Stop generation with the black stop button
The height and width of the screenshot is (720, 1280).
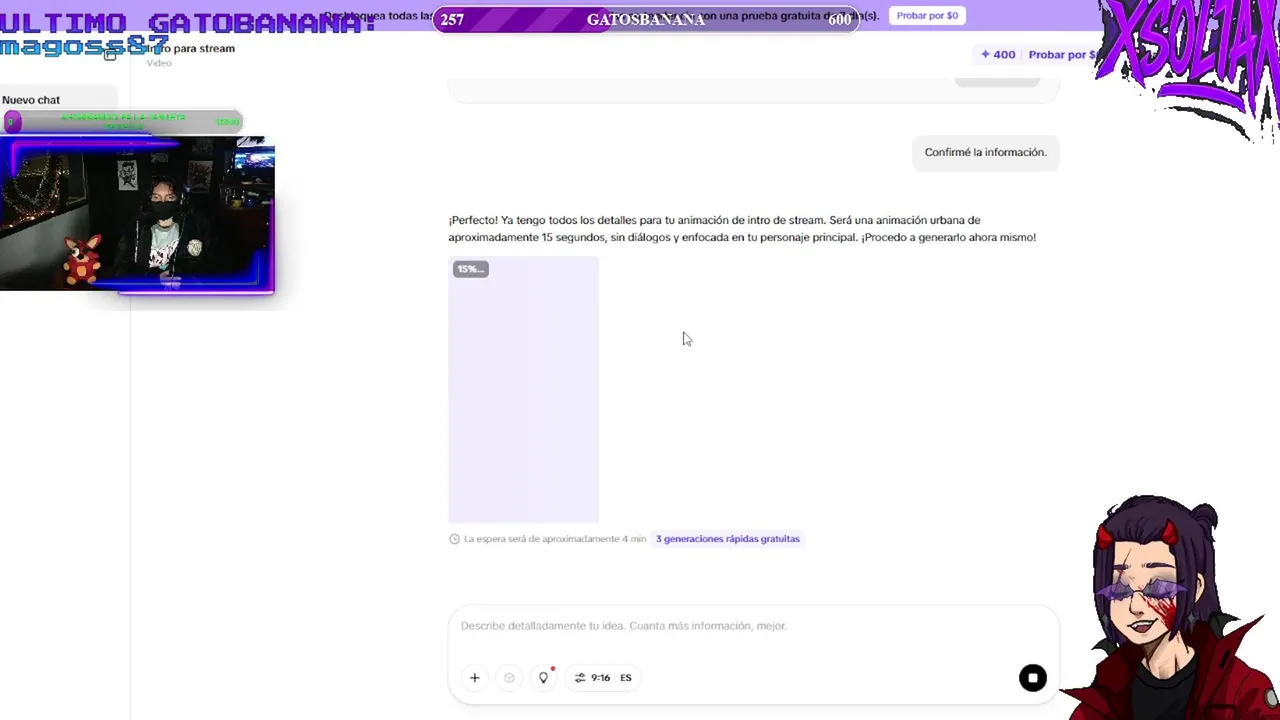coord(1033,678)
